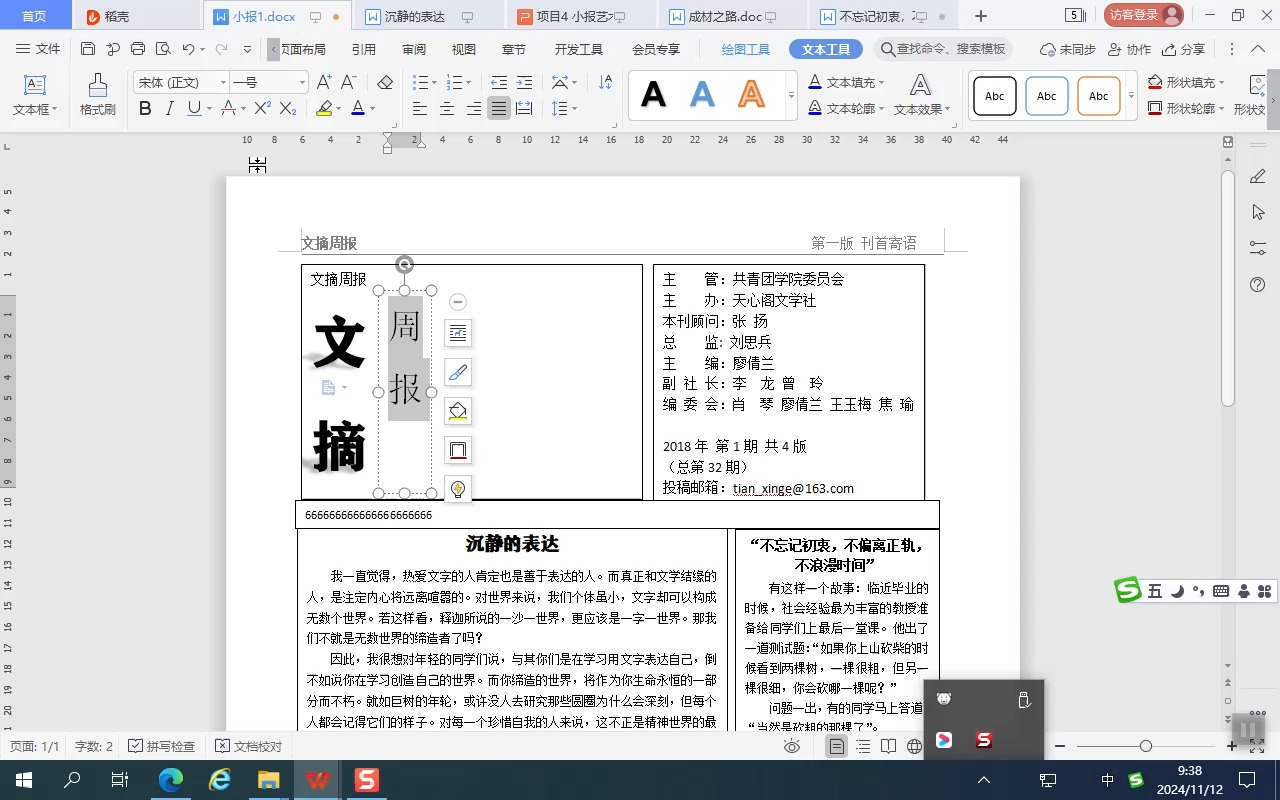This screenshot has height=800, width=1280.
Task: Switch to page layout view in status bar
Action: [x=836, y=746]
